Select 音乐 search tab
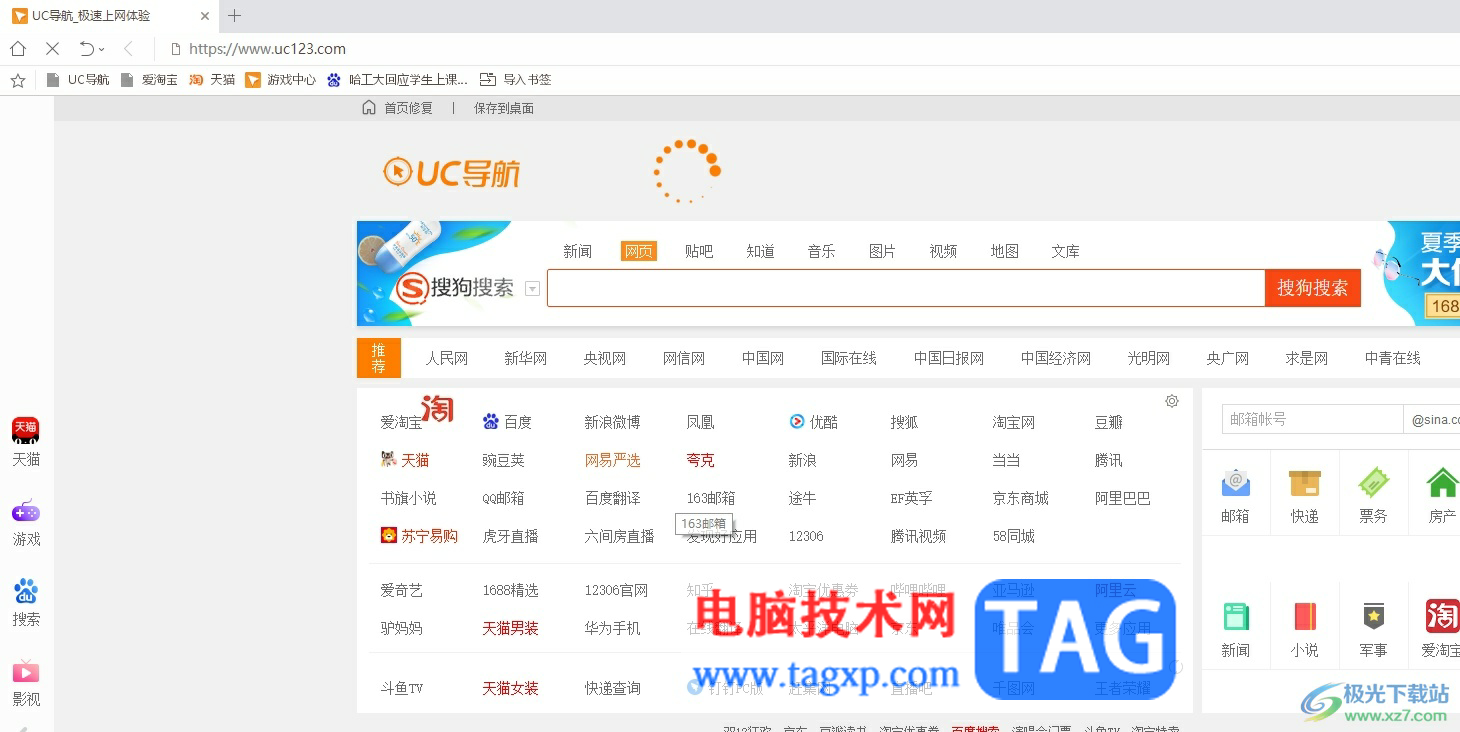The width and height of the screenshot is (1460, 732). (x=821, y=251)
